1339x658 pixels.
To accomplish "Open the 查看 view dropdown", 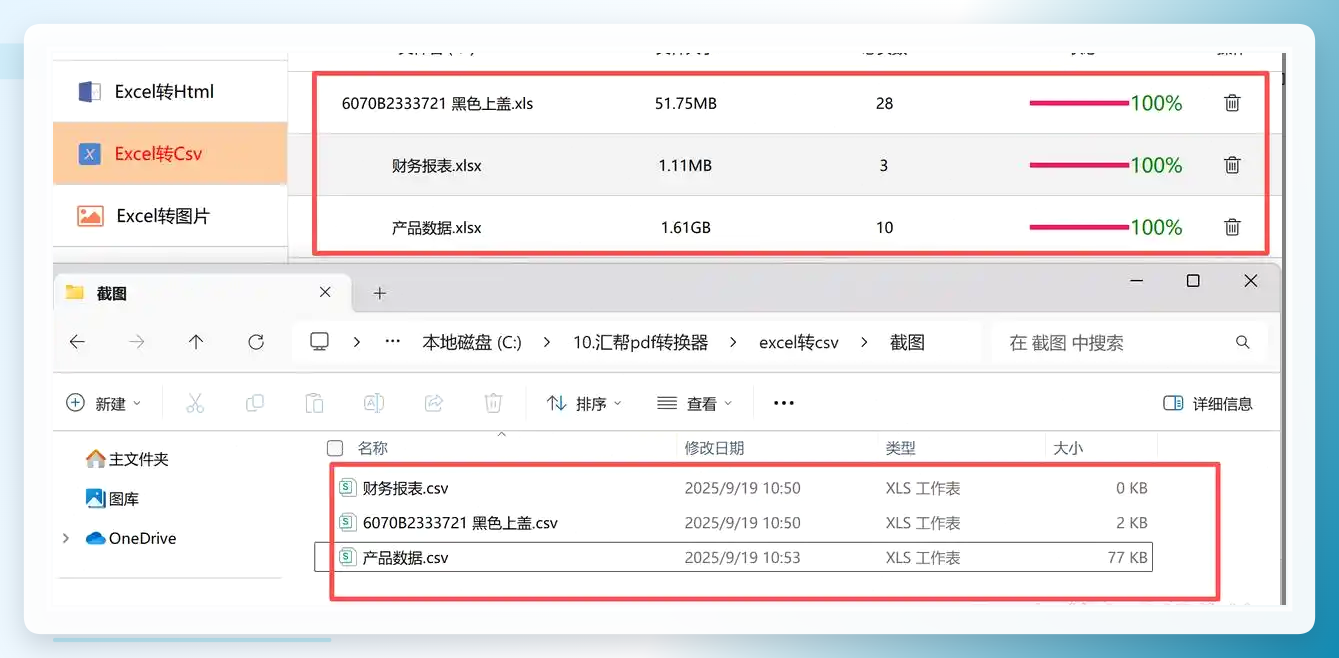I will 695,403.
